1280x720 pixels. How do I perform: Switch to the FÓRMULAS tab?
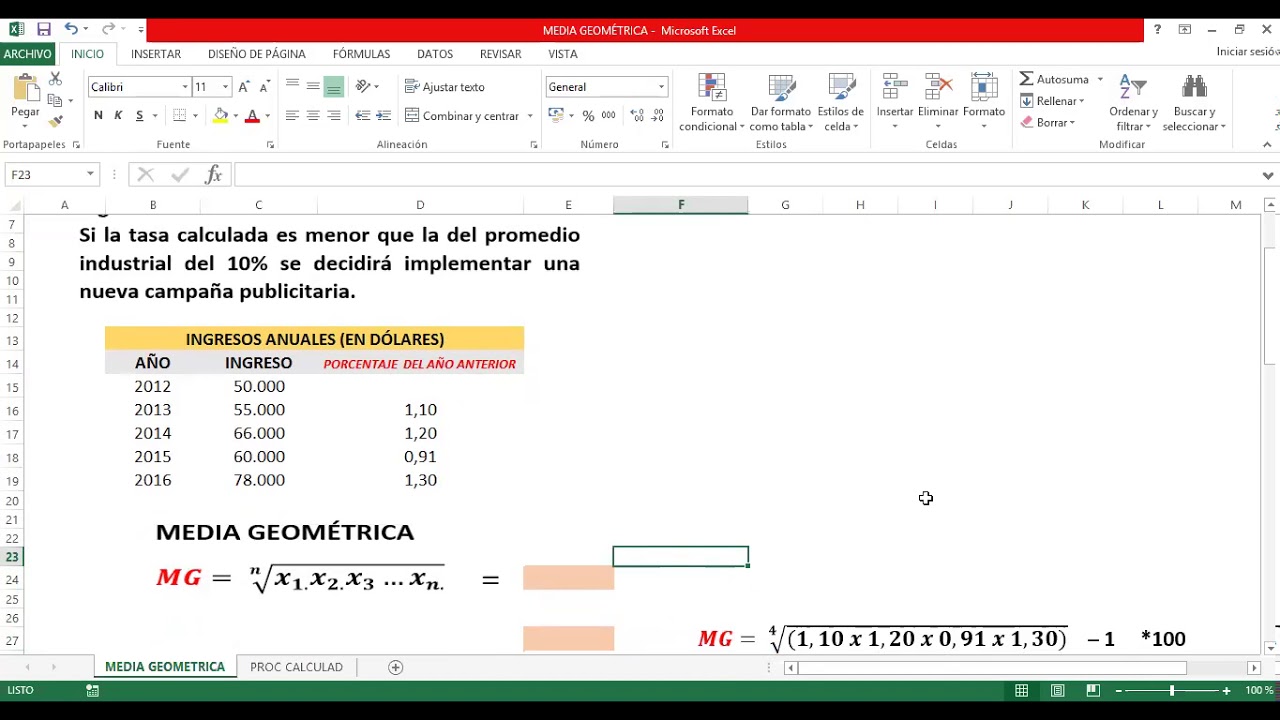[361, 54]
